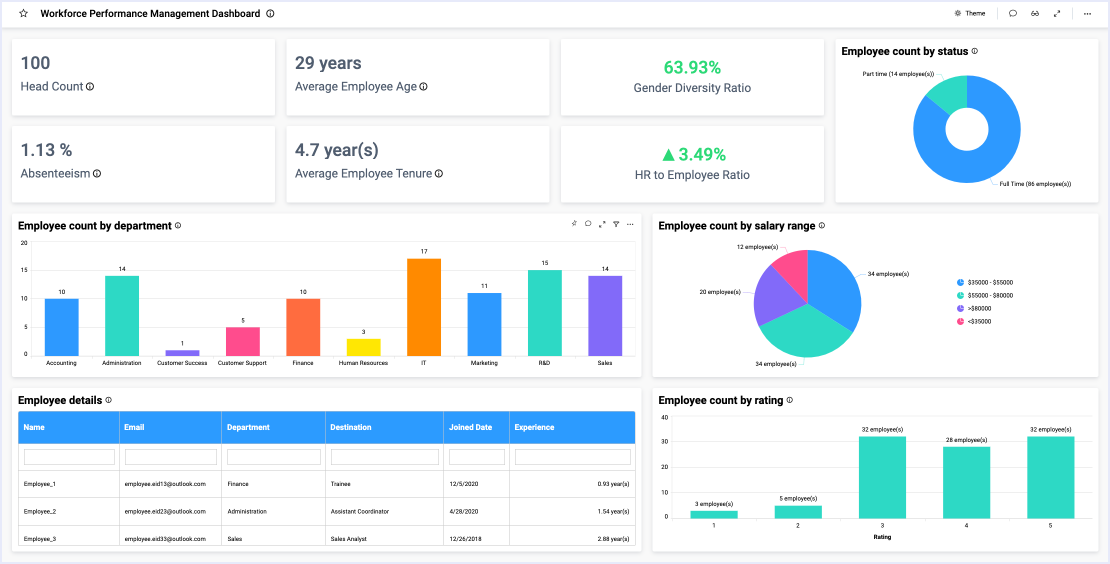Maximize the Employee count by department widget
The width and height of the screenshot is (1110, 564).
(x=602, y=224)
